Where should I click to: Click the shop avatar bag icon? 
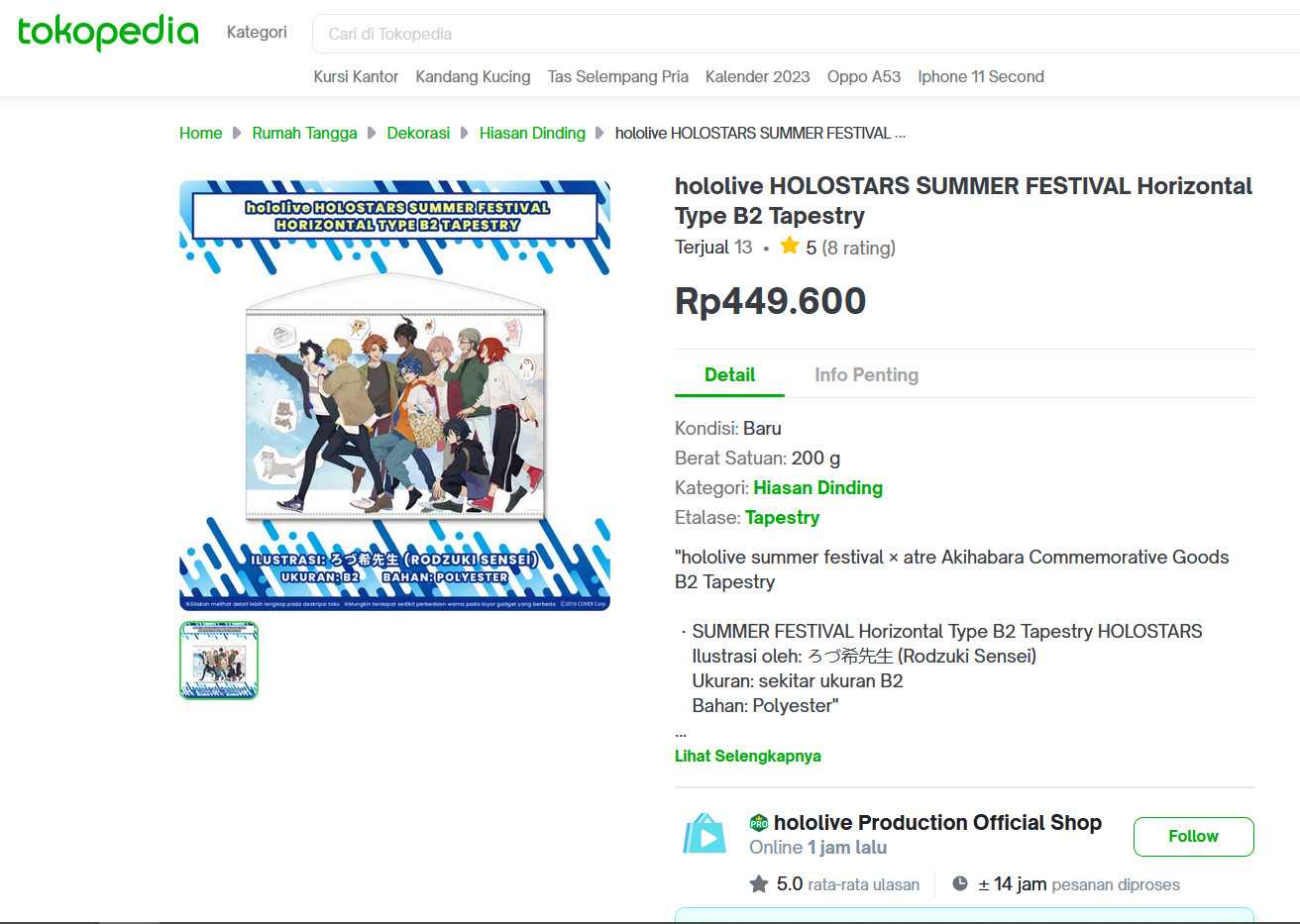704,834
